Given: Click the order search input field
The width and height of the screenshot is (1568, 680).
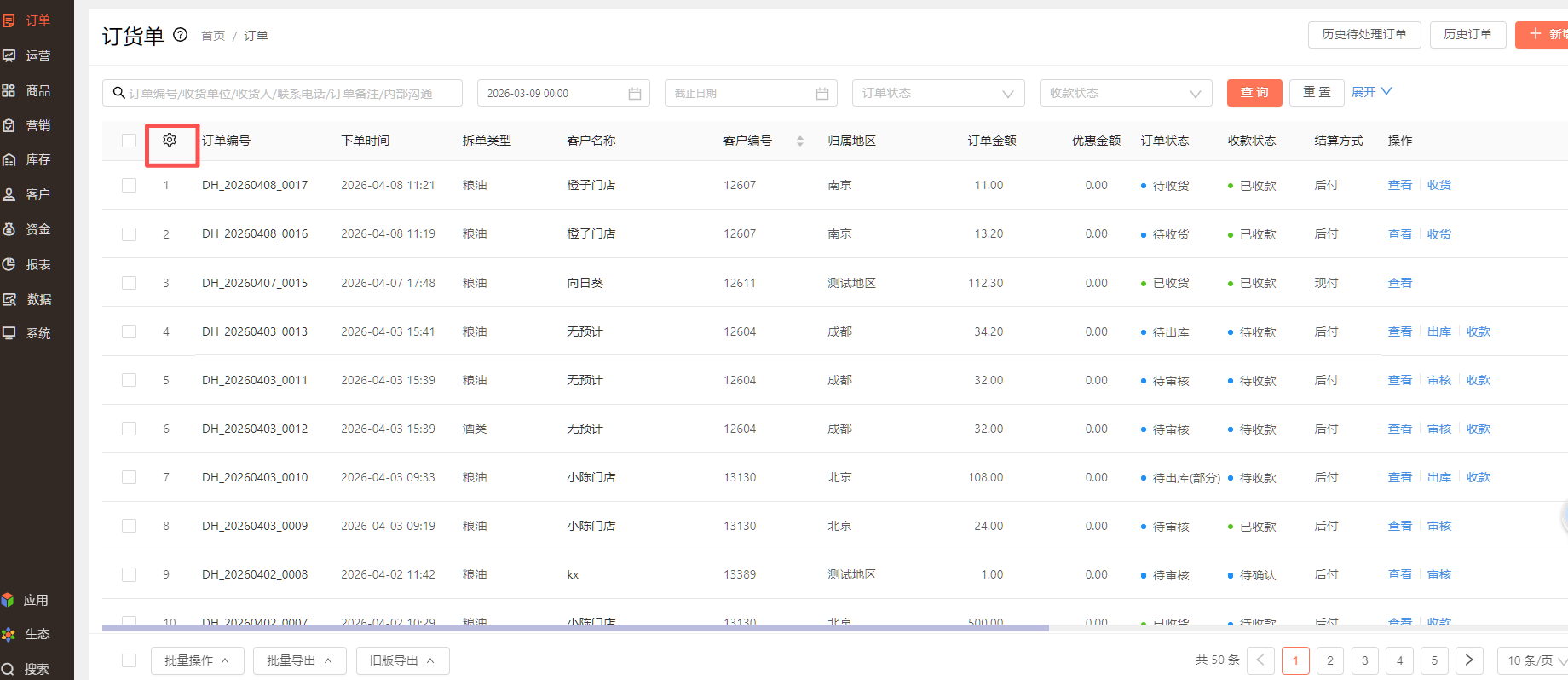Looking at the screenshot, I should [283, 93].
